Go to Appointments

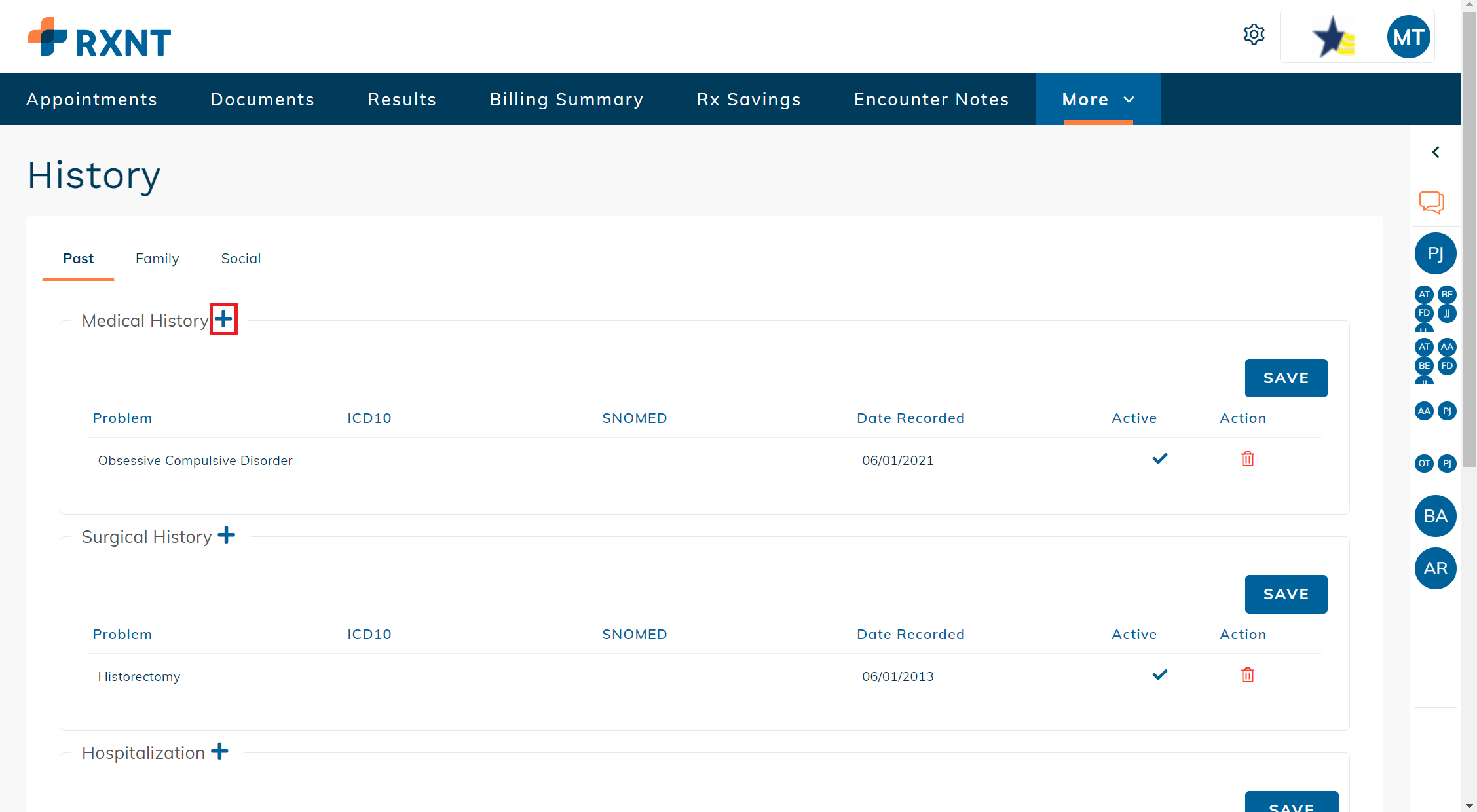point(92,100)
